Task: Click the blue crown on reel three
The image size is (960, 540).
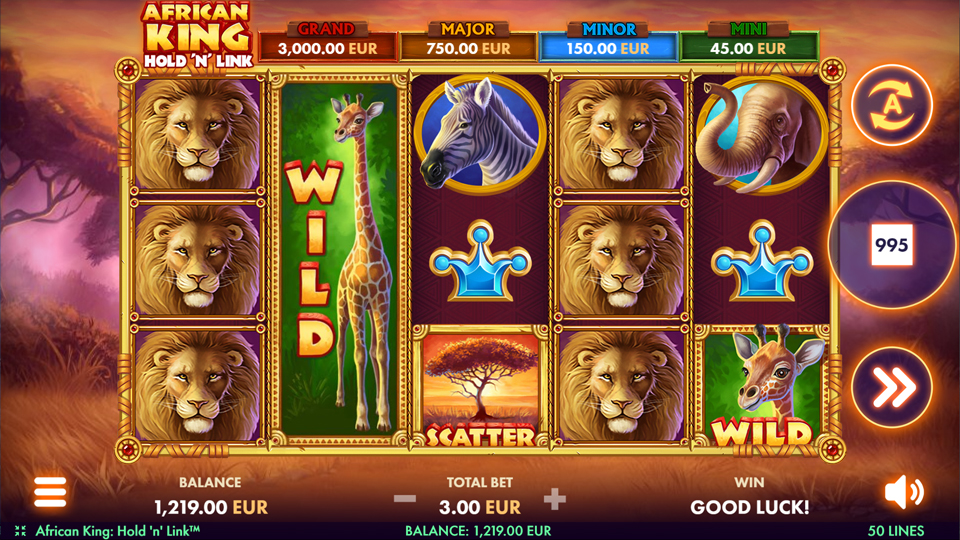Action: point(480,261)
